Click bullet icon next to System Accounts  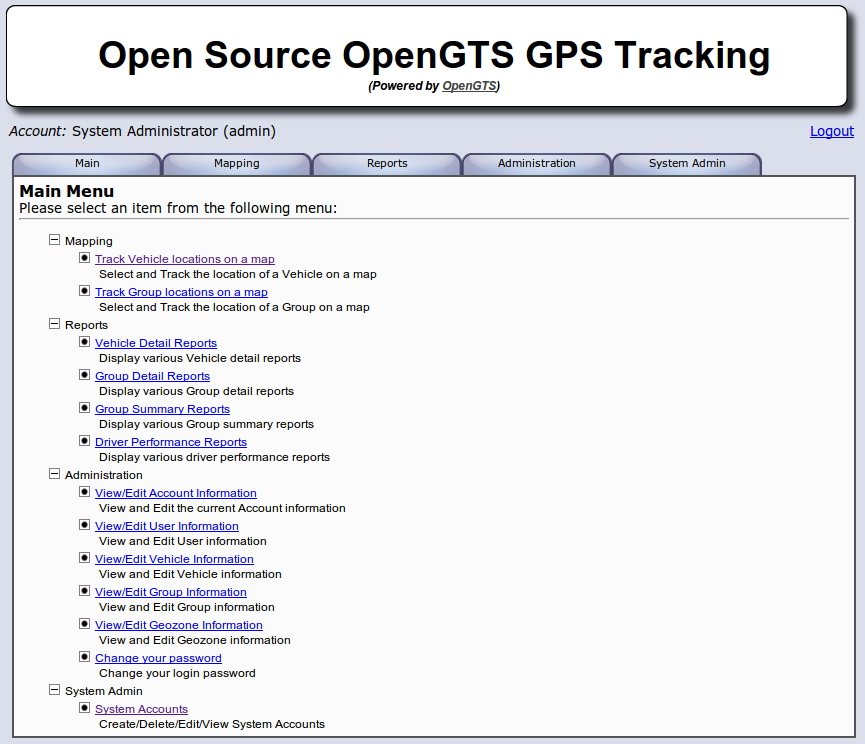pyautogui.click(x=85, y=708)
